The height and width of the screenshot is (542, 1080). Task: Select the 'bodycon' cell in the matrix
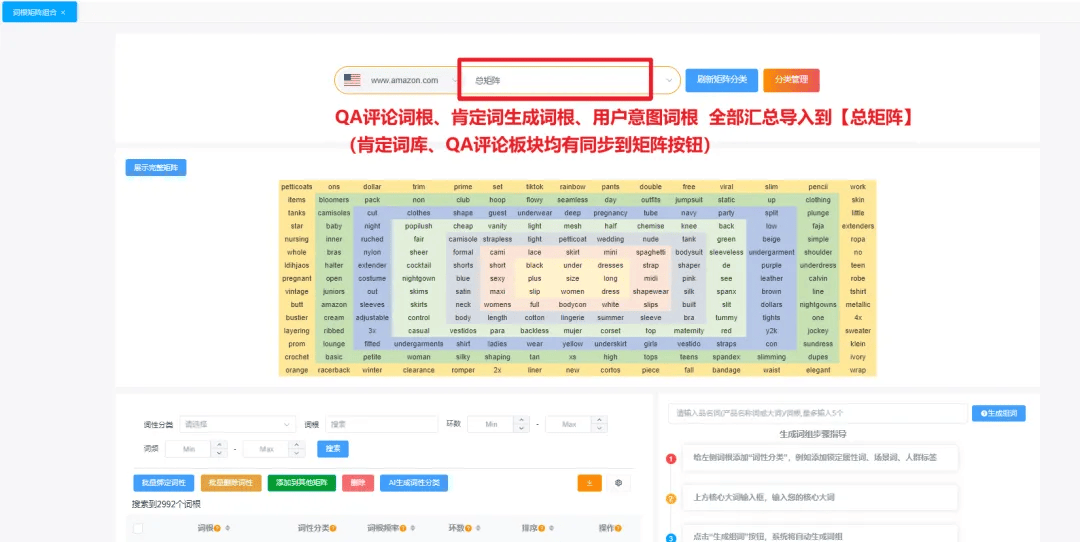(573, 305)
